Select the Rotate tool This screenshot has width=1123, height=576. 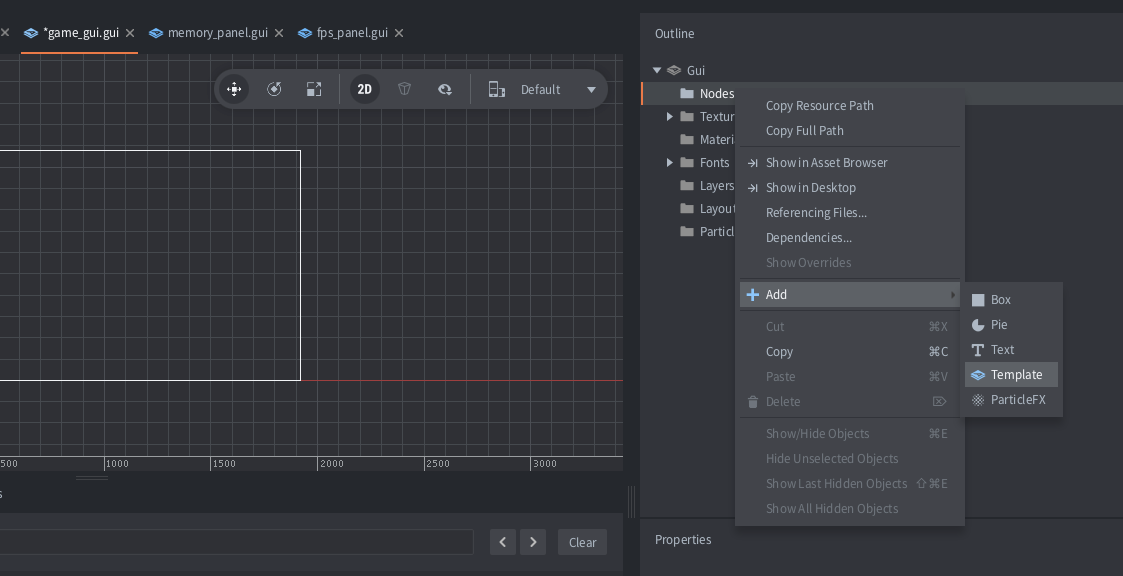pos(274,89)
